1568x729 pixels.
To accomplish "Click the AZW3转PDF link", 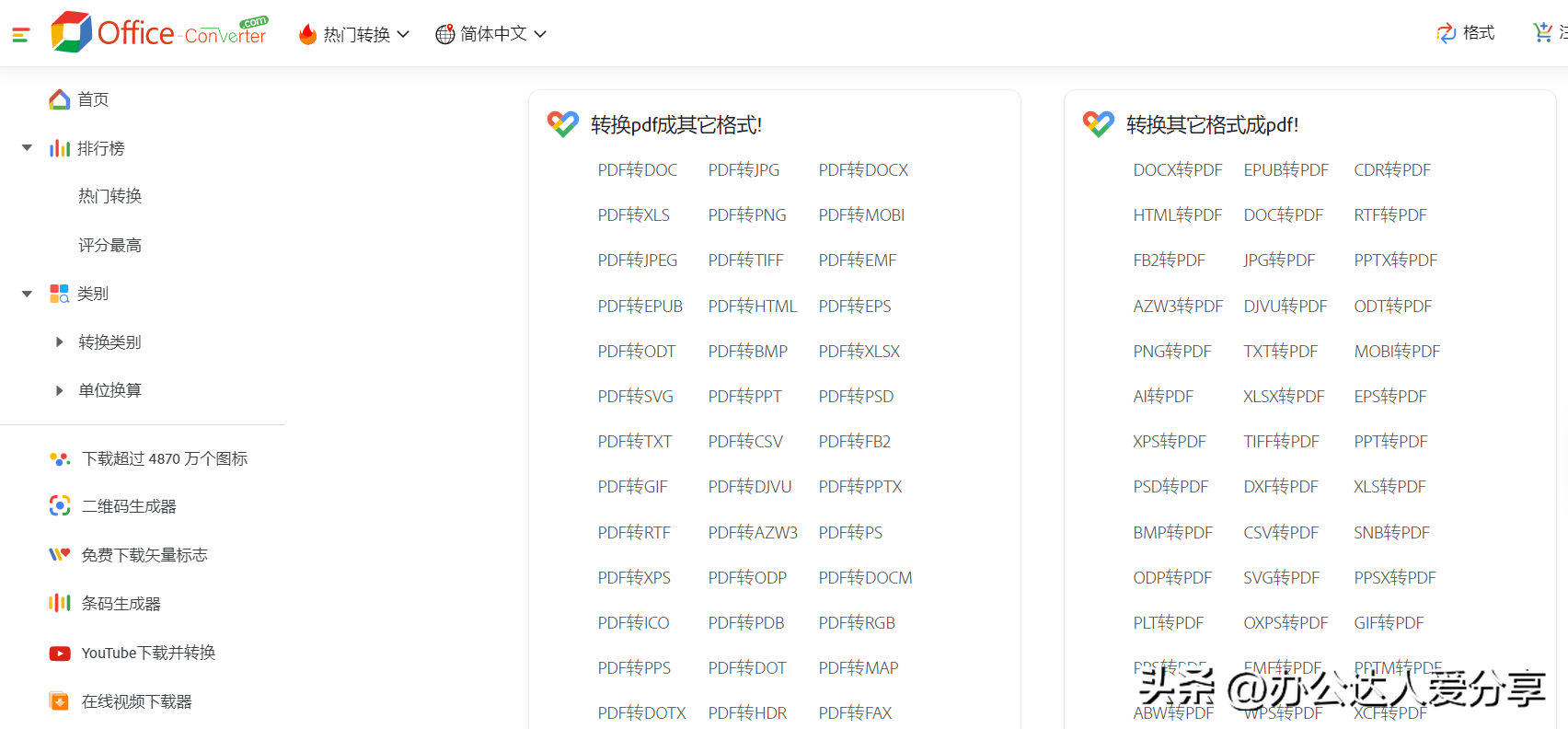I will [1178, 307].
